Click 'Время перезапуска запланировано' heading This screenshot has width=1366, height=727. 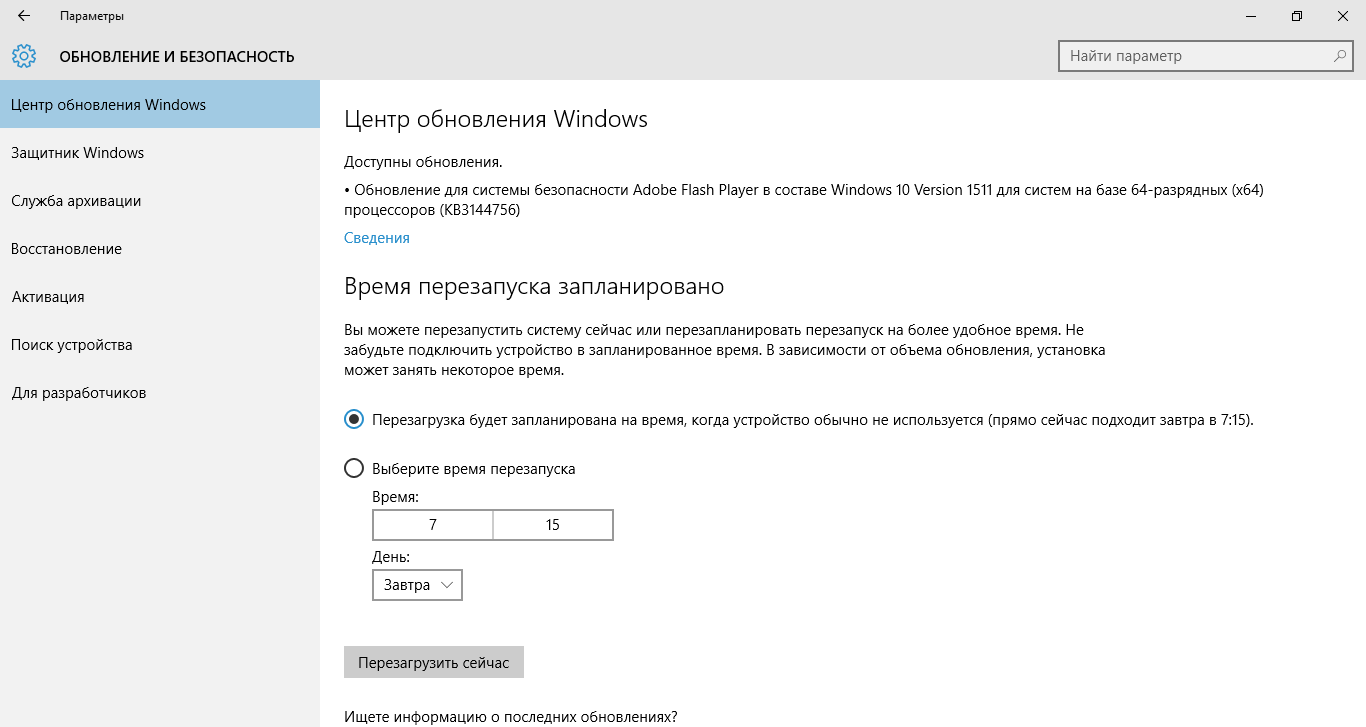coord(534,287)
